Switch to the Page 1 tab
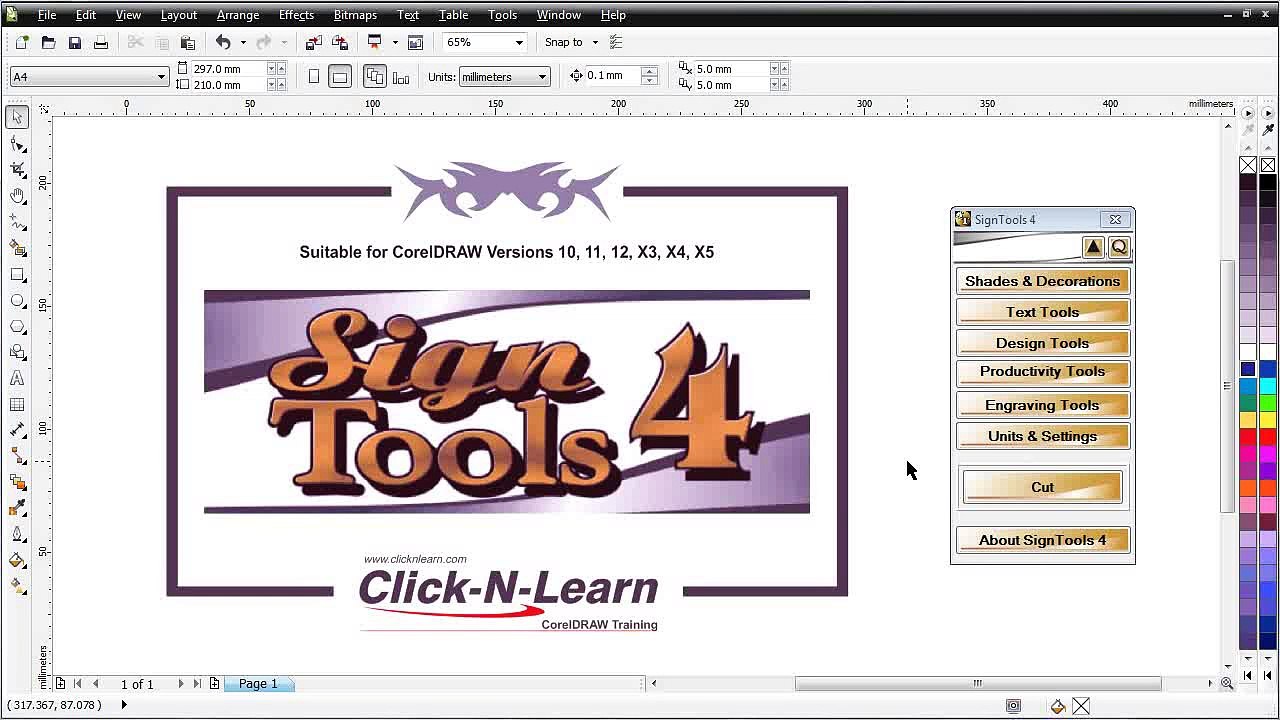The width and height of the screenshot is (1280, 720). [x=258, y=684]
